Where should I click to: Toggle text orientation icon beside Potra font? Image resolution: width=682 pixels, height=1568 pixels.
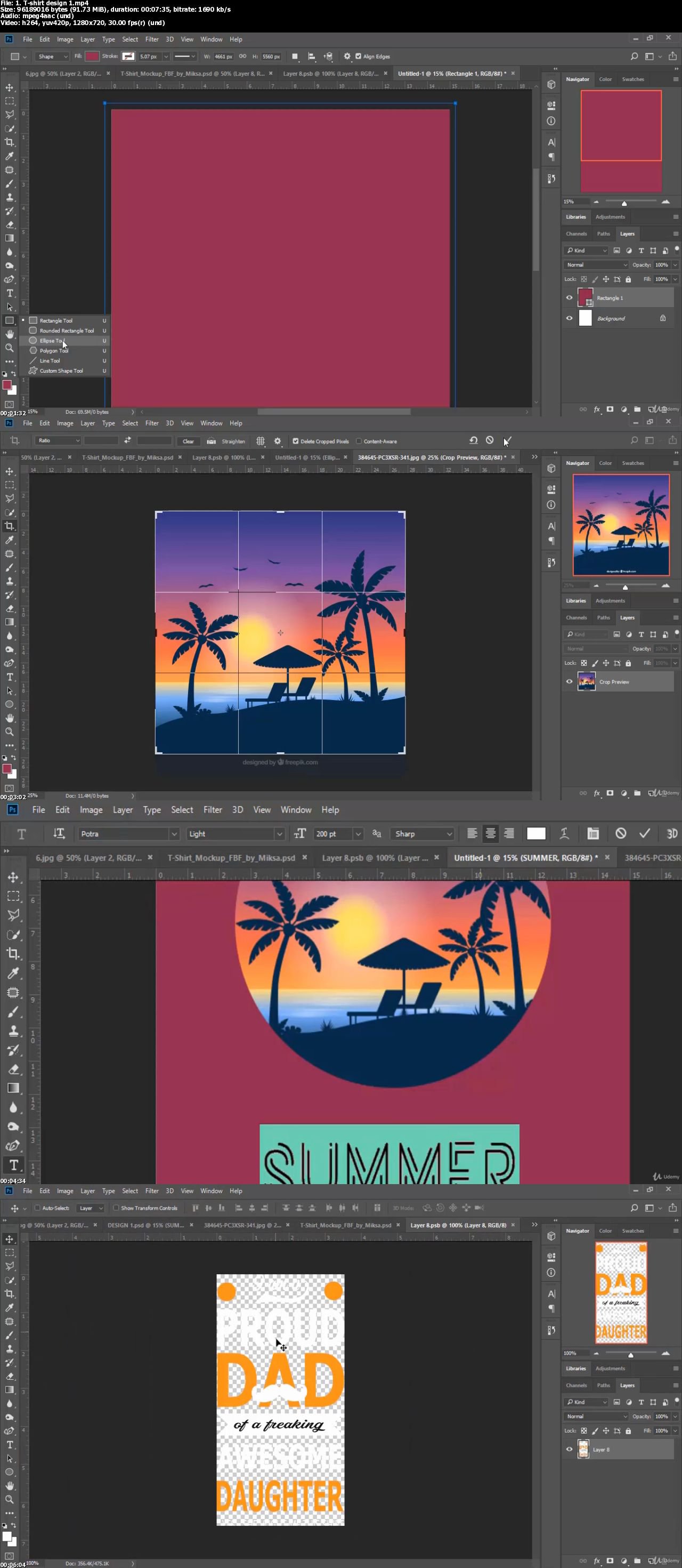coord(59,833)
